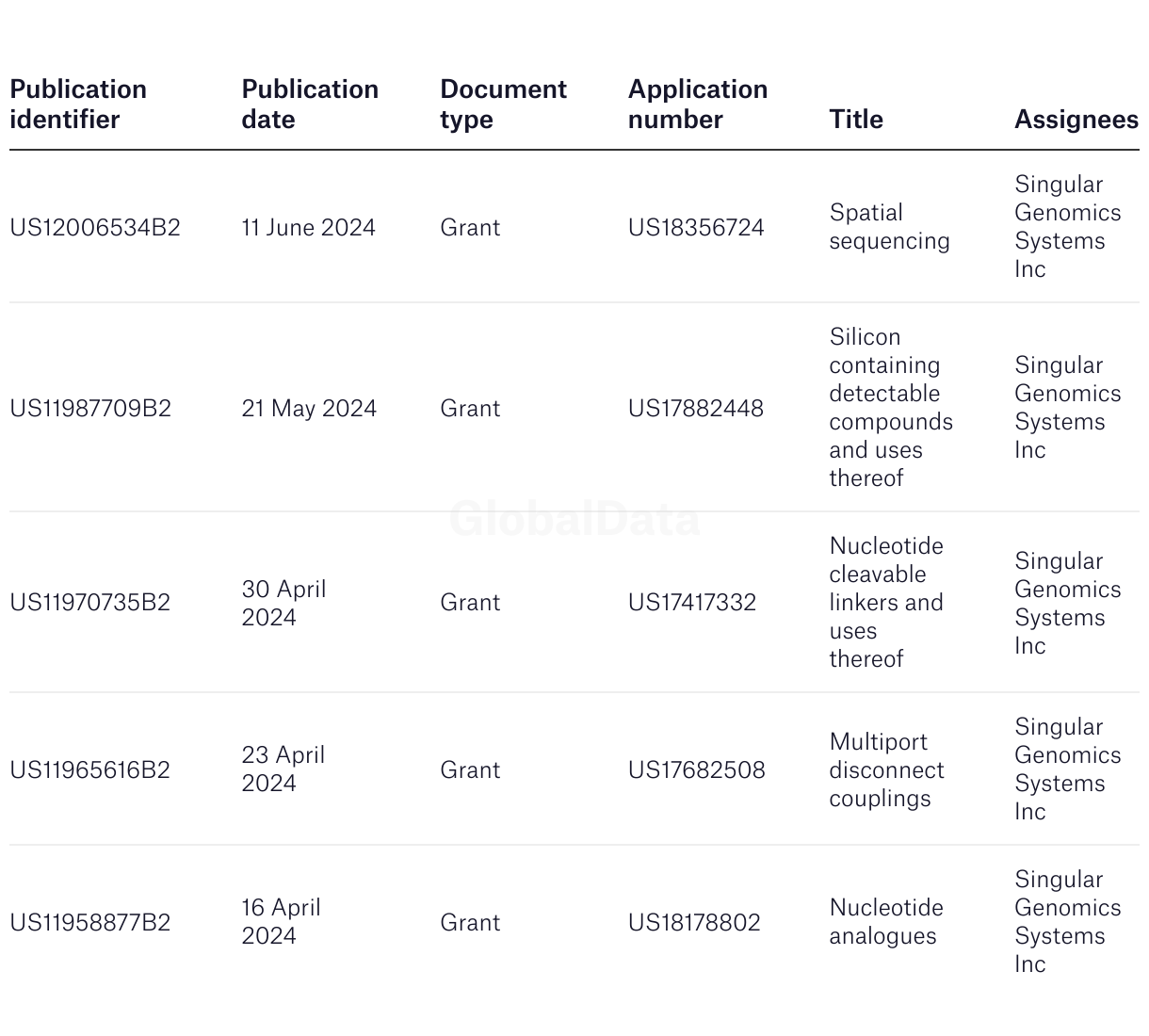Click the date 21 May 2024
1149x1036 pixels.
pyautogui.click(x=309, y=409)
